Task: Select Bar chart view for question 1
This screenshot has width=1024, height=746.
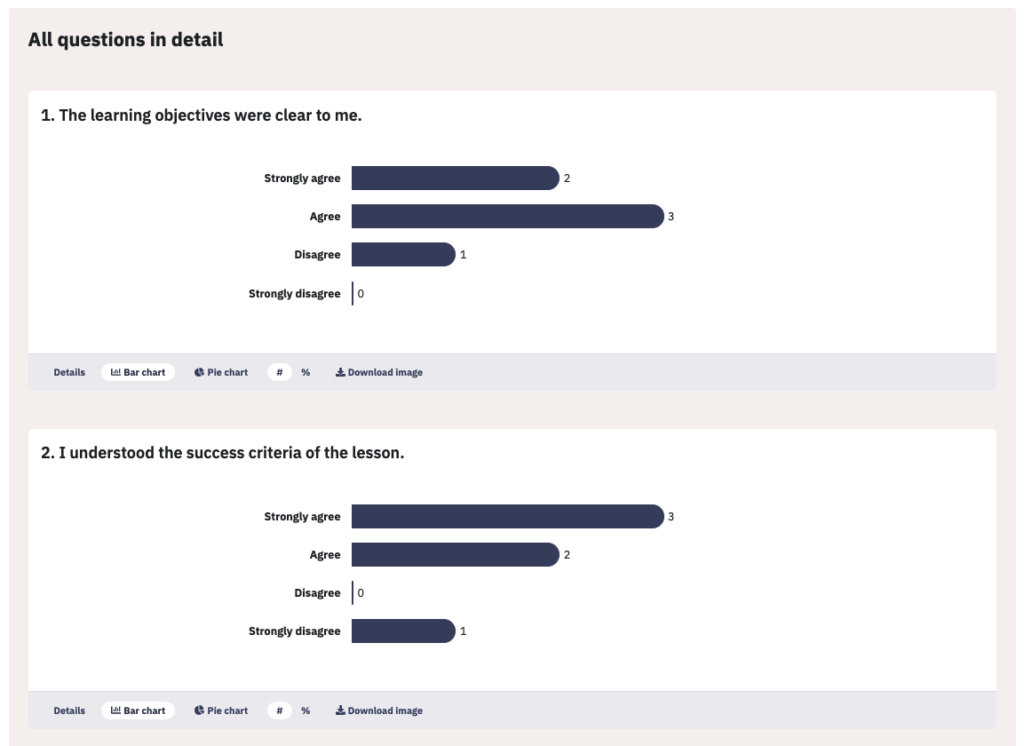Action: (x=138, y=372)
